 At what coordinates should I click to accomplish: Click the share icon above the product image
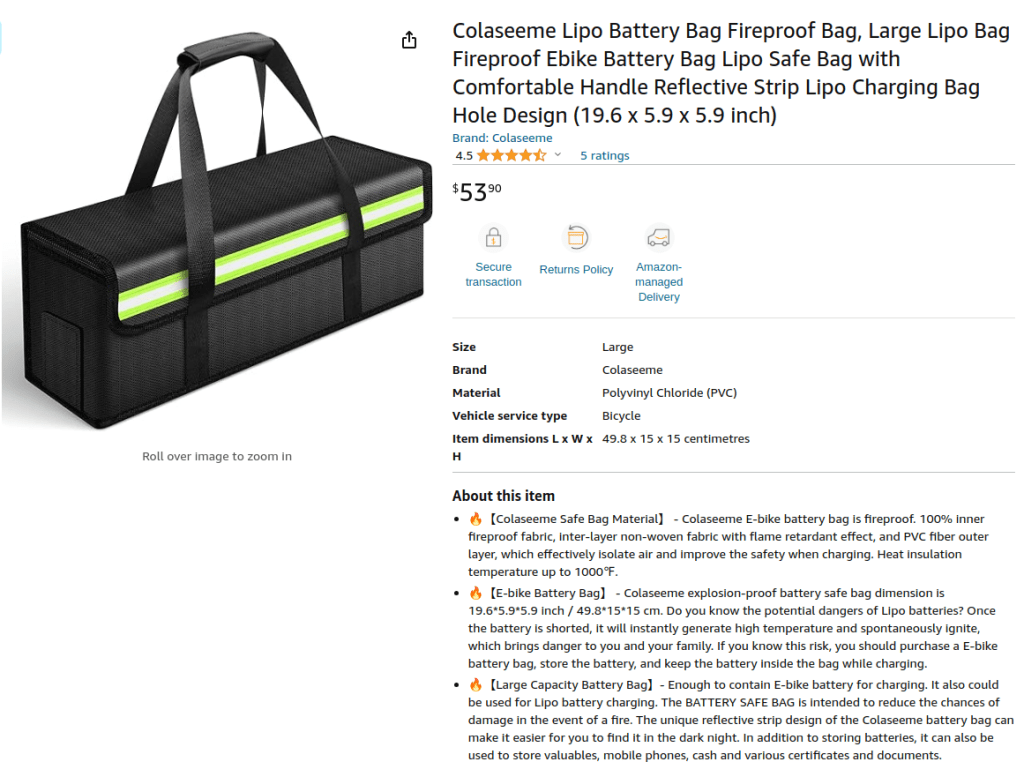(x=408, y=40)
